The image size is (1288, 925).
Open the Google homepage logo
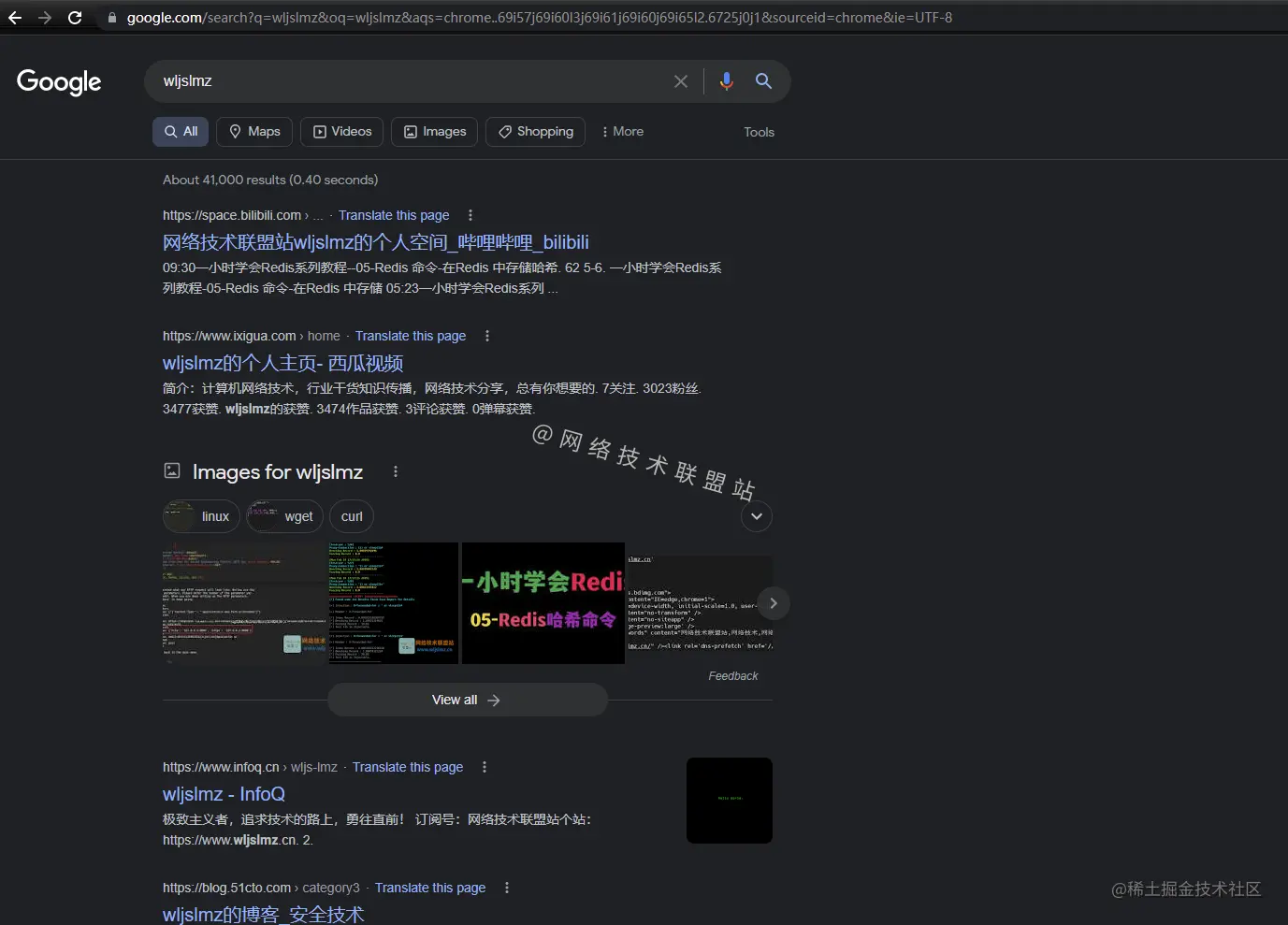(59, 82)
